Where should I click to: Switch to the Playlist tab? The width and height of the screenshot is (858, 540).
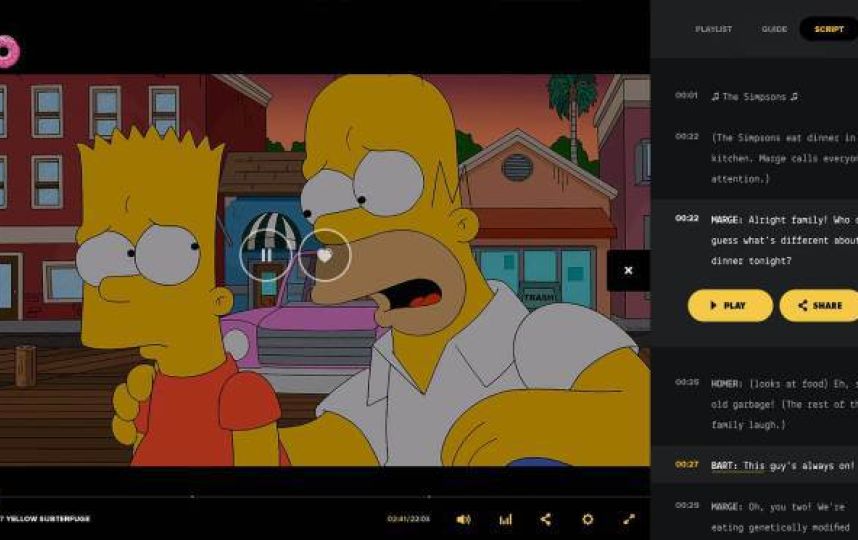(x=713, y=29)
